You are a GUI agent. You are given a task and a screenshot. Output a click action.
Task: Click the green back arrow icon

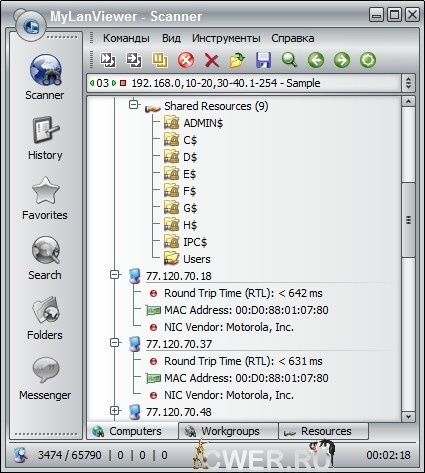pos(316,60)
